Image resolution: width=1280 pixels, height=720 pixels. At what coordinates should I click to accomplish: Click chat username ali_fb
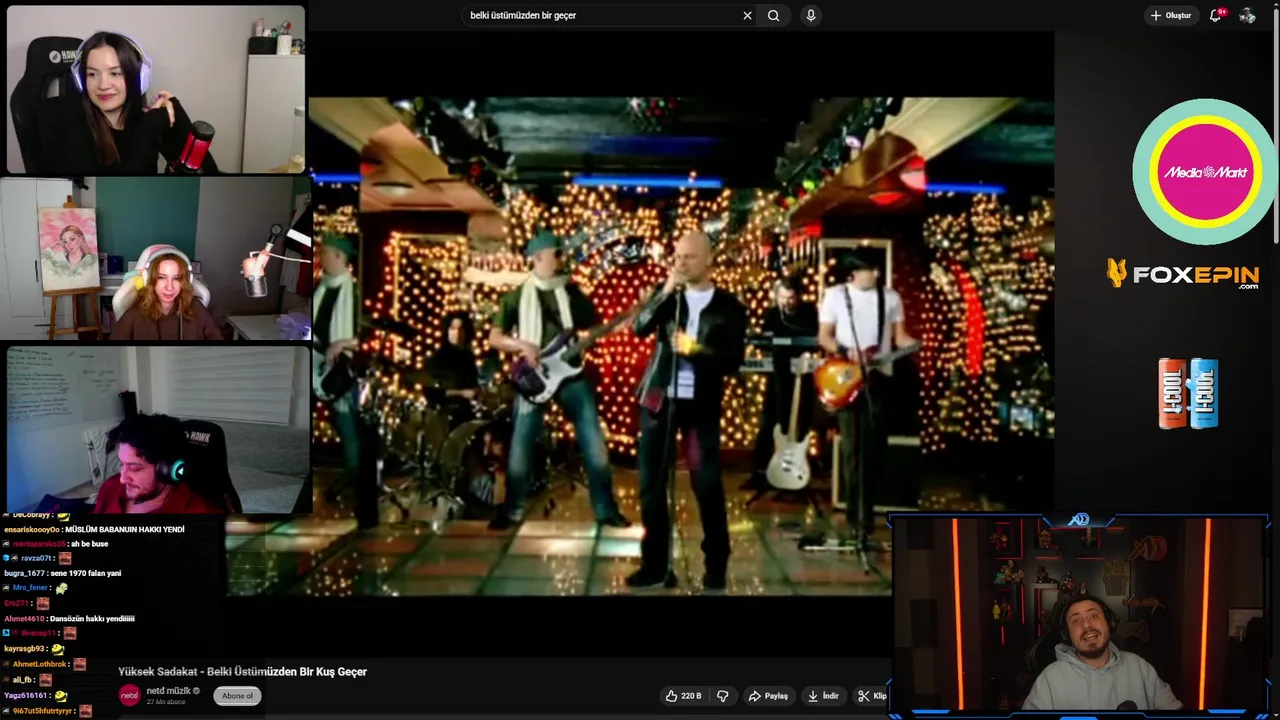[x=22, y=680]
